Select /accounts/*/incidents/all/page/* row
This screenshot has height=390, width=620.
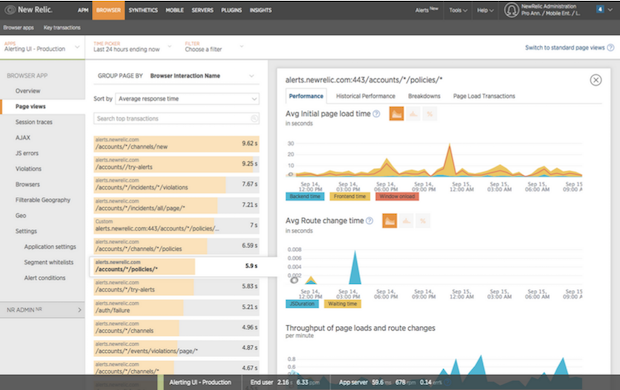pyautogui.click(x=176, y=205)
